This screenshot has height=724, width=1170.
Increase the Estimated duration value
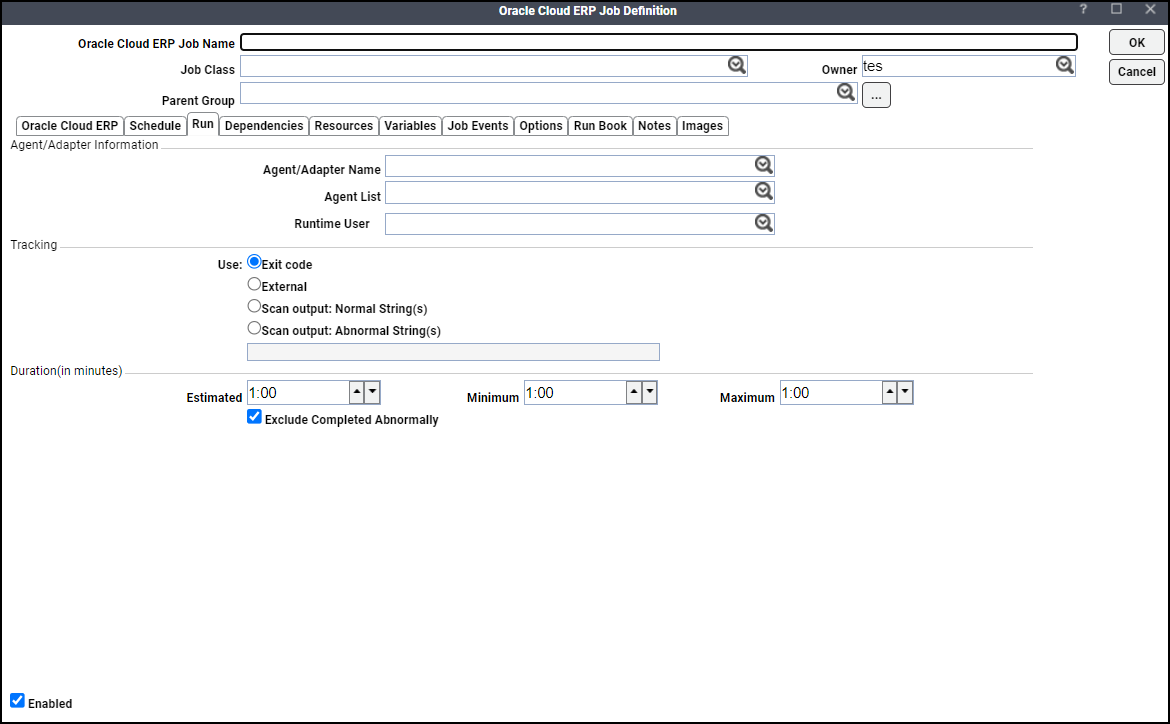[357, 392]
